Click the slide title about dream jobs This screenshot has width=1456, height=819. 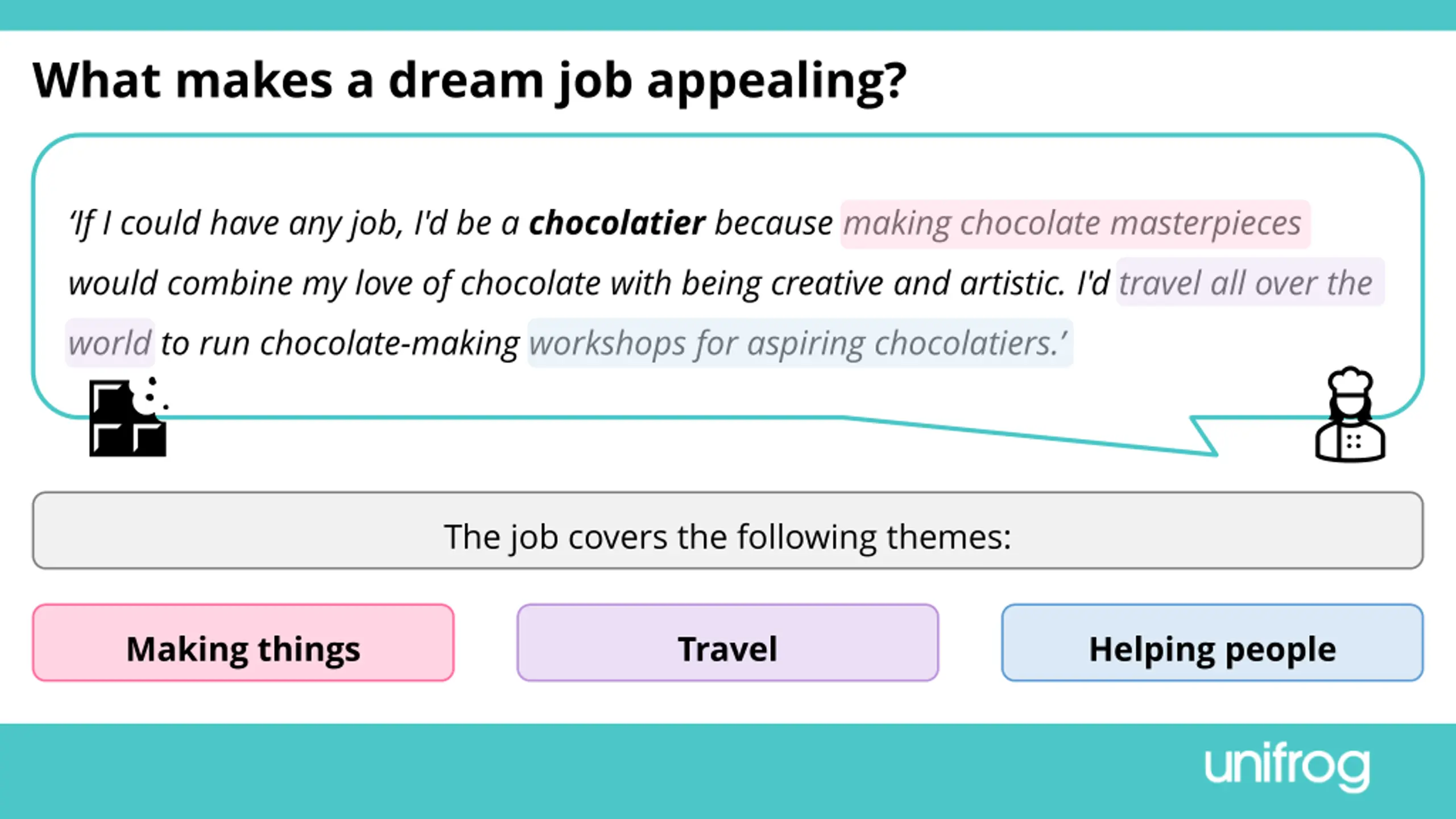[x=469, y=80]
